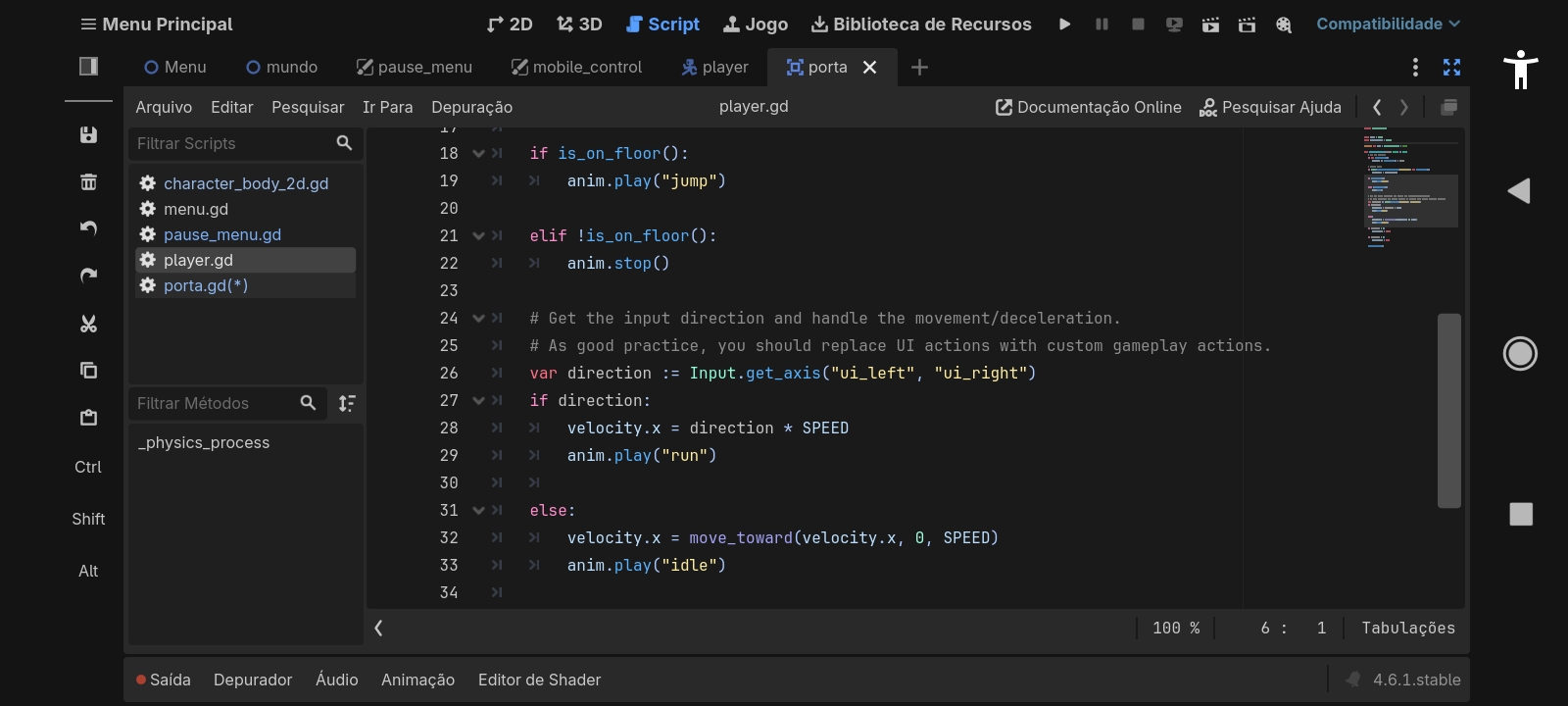Select porta.gd(*) in the script list
Screen dimensions: 1568x706
point(206,285)
